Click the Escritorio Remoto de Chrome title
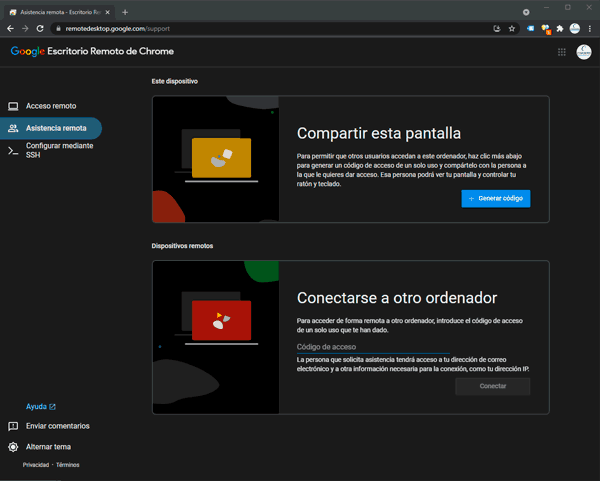600x481 pixels. [x=111, y=51]
